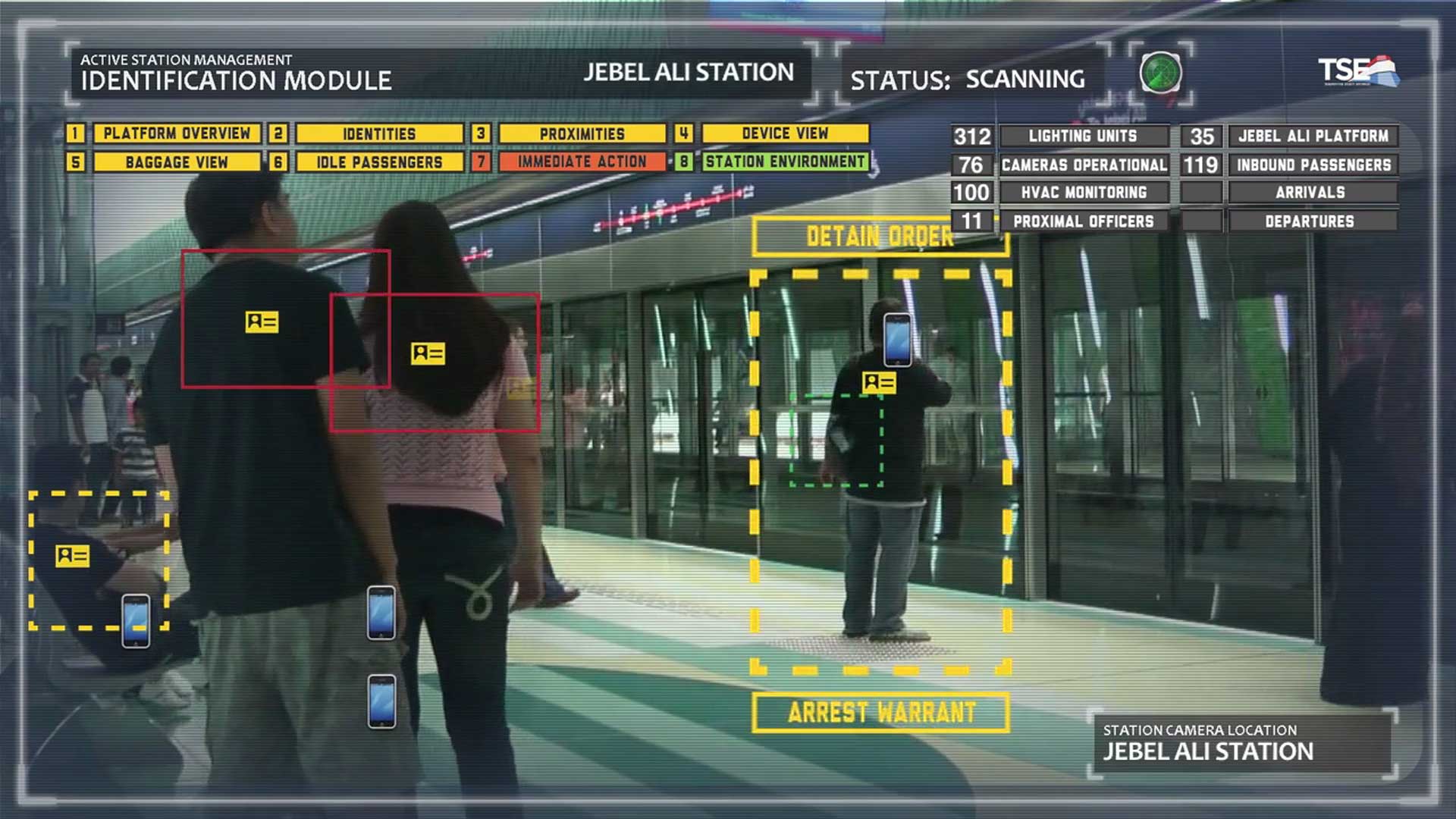Switch to Device View tab
The width and height of the screenshot is (1456, 819).
785,133
